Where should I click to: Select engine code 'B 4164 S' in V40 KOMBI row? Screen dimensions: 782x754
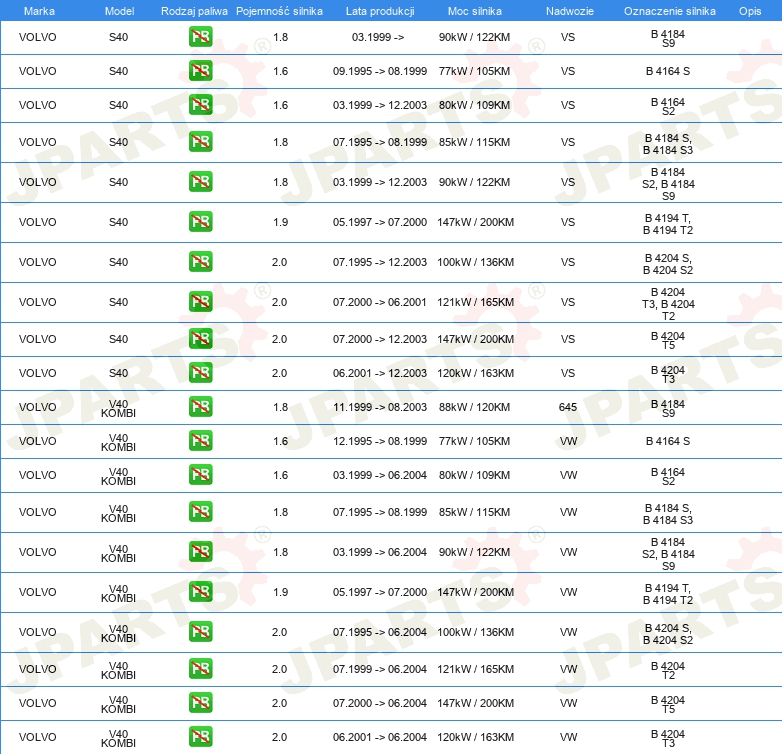click(x=668, y=441)
